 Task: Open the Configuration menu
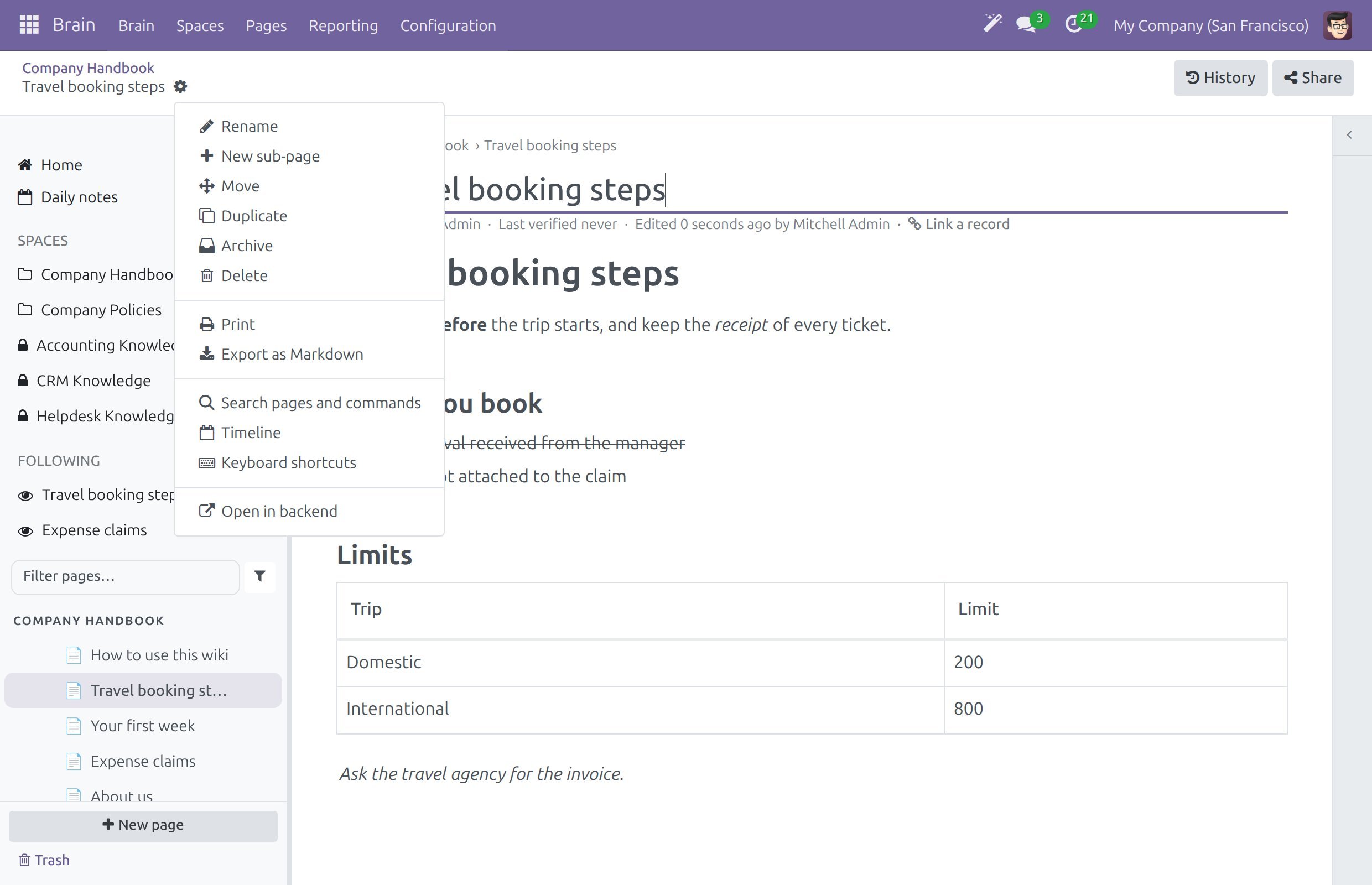[x=448, y=25]
